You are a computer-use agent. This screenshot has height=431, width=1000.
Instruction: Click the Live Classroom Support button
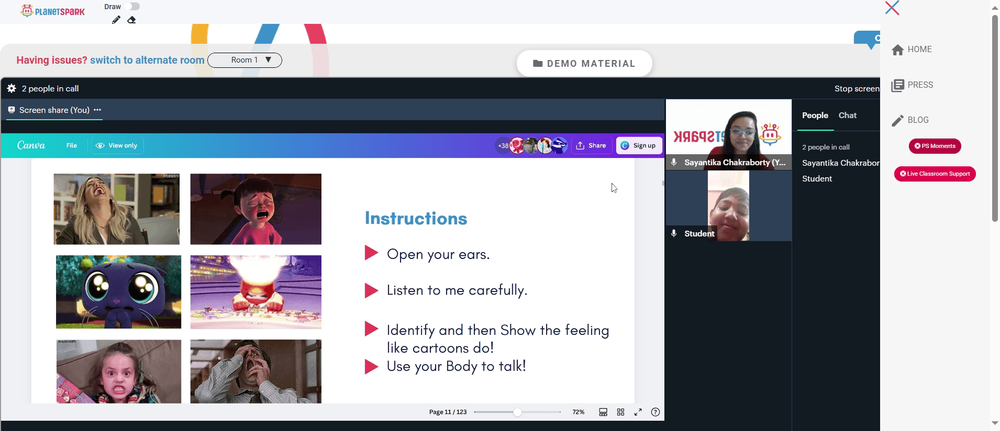point(934,173)
